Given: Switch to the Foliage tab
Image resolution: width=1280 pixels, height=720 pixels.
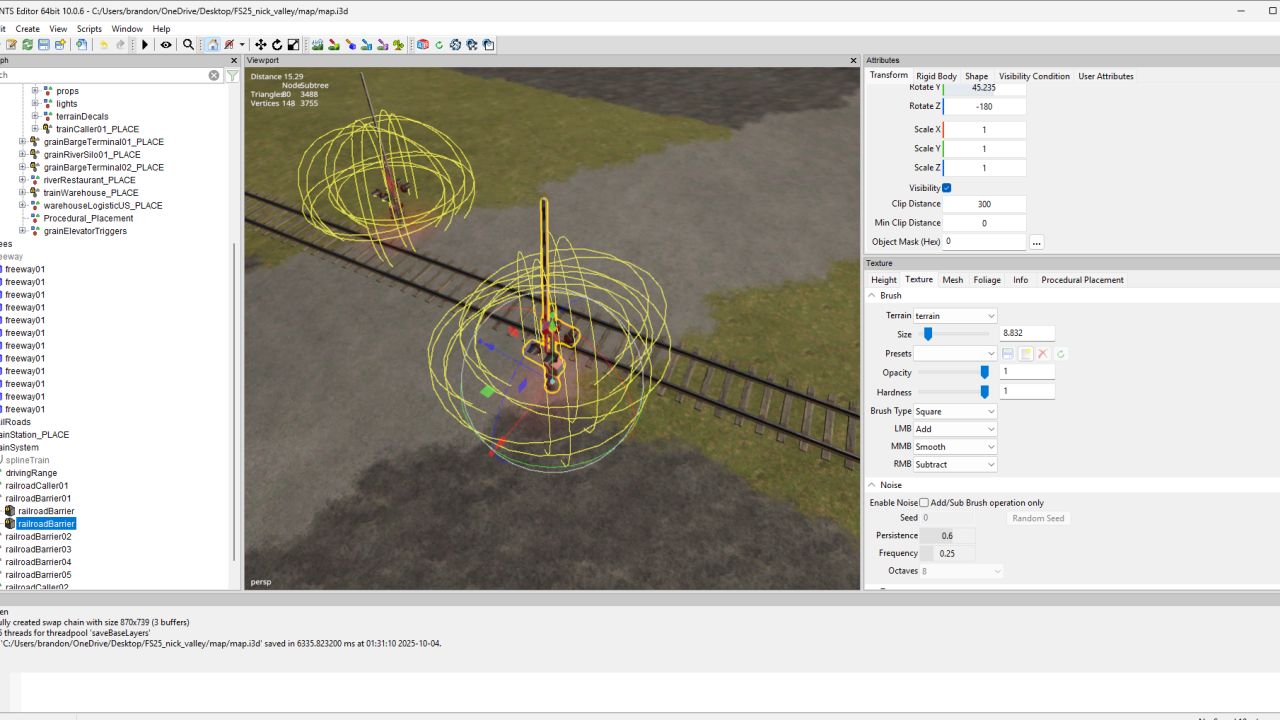Looking at the screenshot, I should point(986,280).
